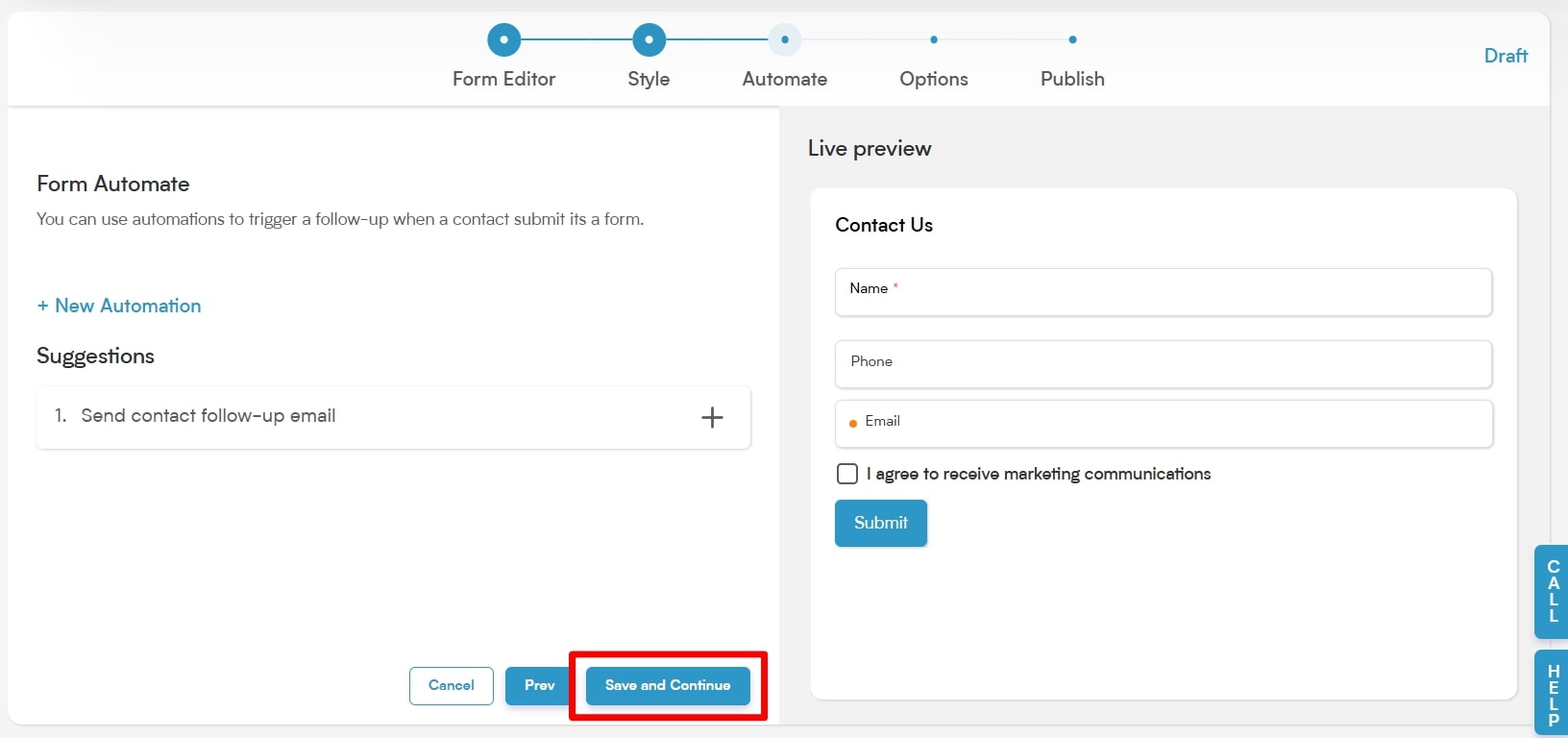Click the Email field in preview

[1164, 424]
